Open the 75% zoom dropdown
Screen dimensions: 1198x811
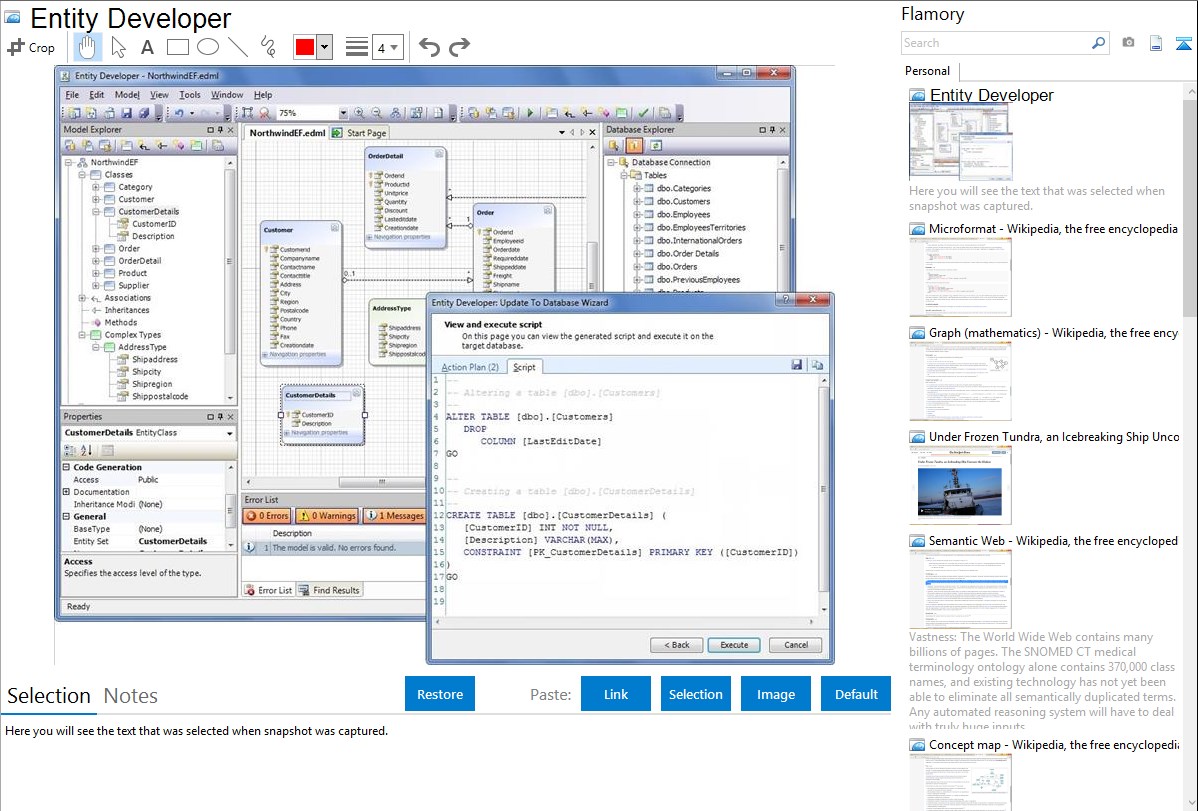pyautogui.click(x=343, y=113)
